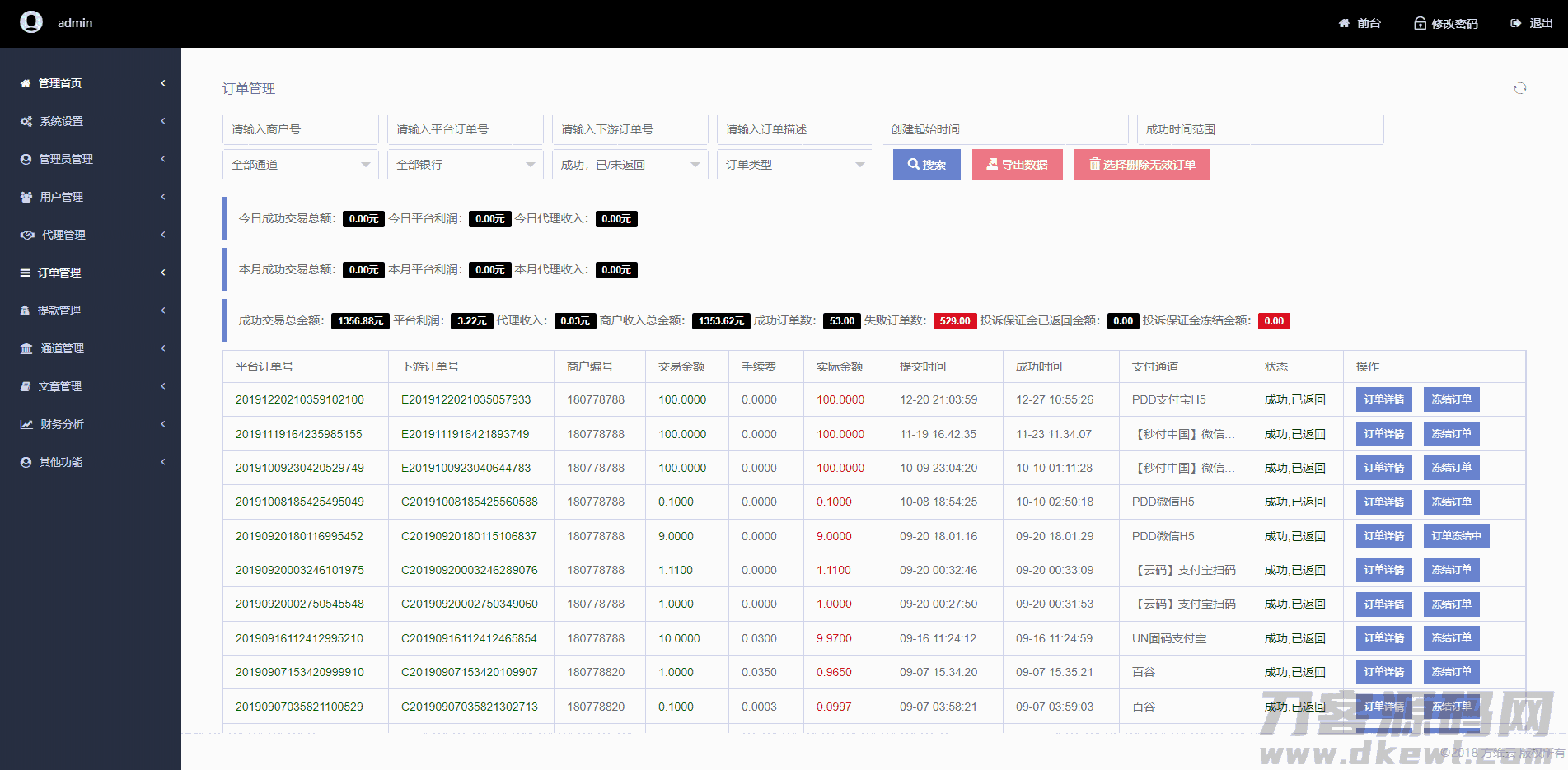This screenshot has height=770, width=1568.
Task: Click the lock icon for 修改密码
Action: [1420, 24]
